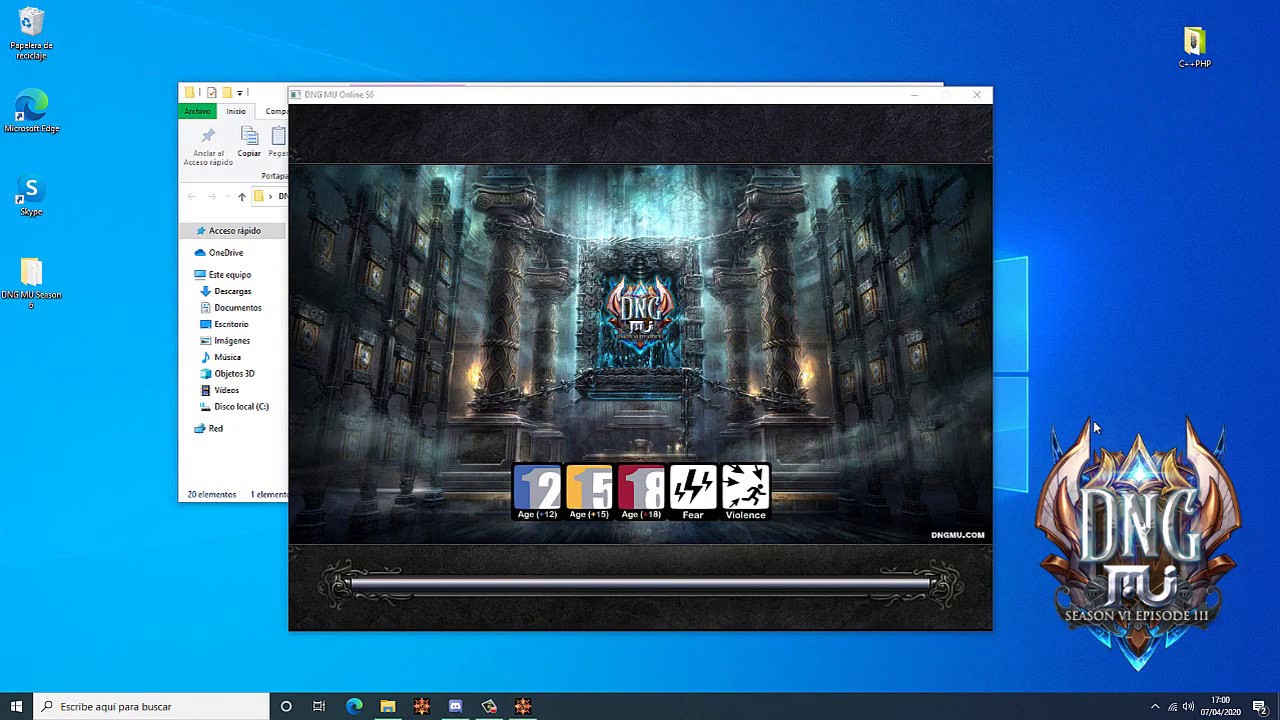The image size is (1280, 720).
Task: Click the DNG MU Online S6 window title
Action: pyautogui.click(x=339, y=95)
